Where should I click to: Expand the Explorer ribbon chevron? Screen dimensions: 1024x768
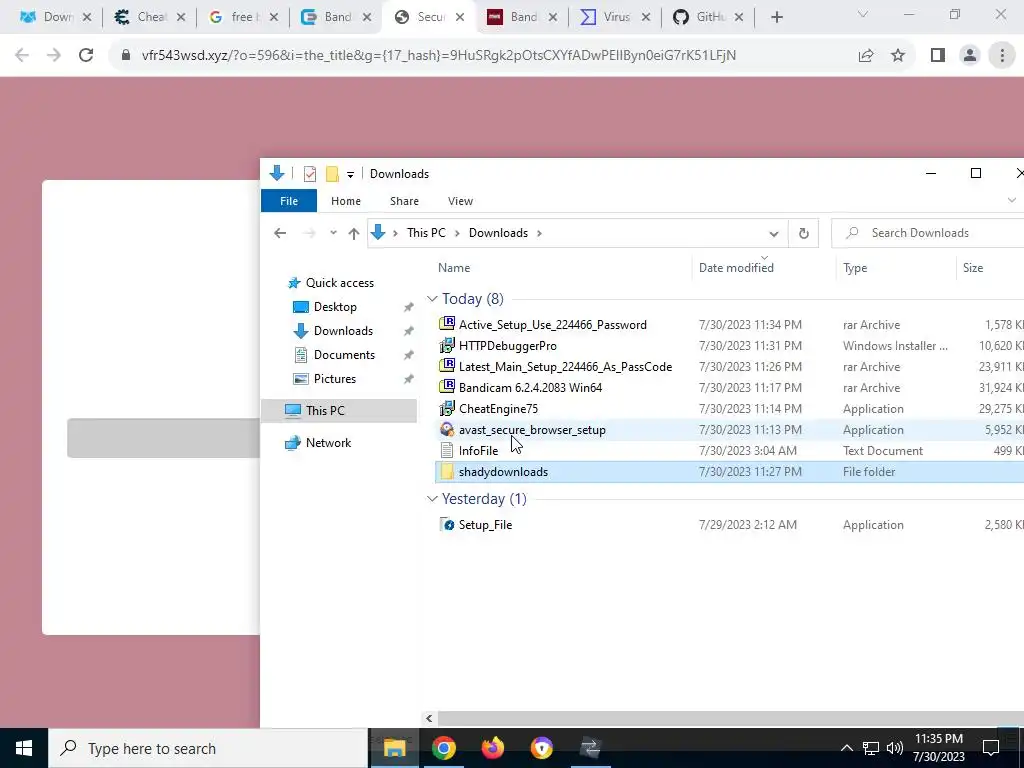[1012, 200]
